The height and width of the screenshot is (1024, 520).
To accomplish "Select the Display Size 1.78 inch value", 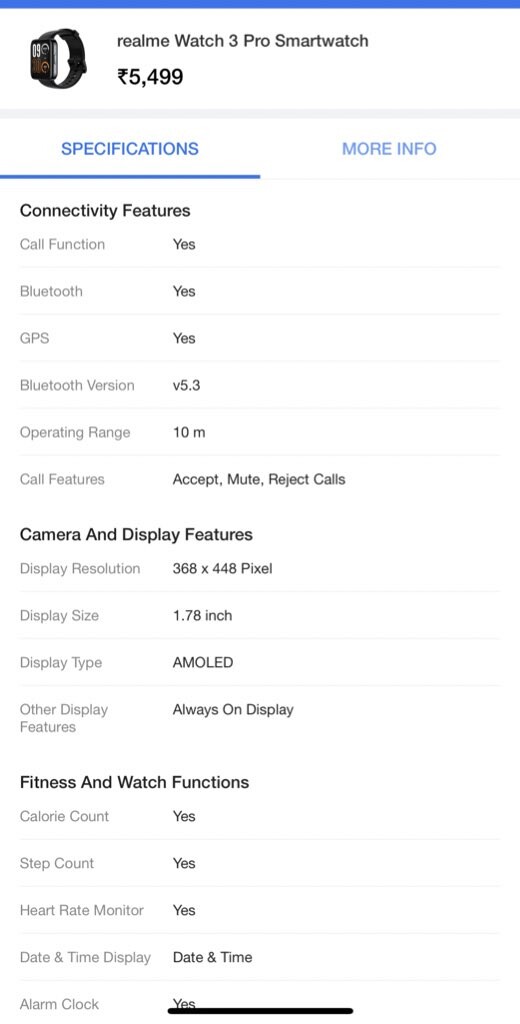I will (203, 616).
